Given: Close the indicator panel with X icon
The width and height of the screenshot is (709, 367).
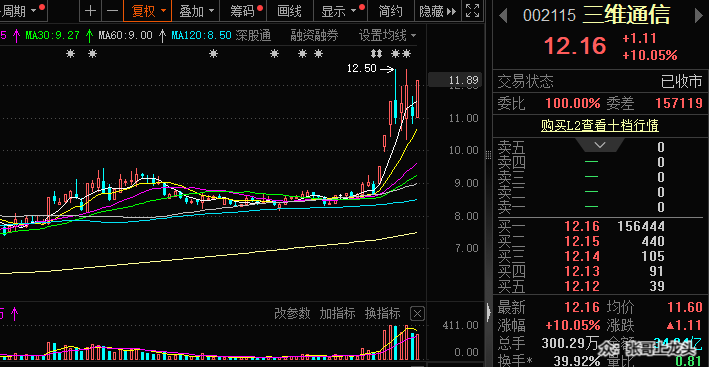Looking at the screenshot, I should pyautogui.click(x=417, y=313).
